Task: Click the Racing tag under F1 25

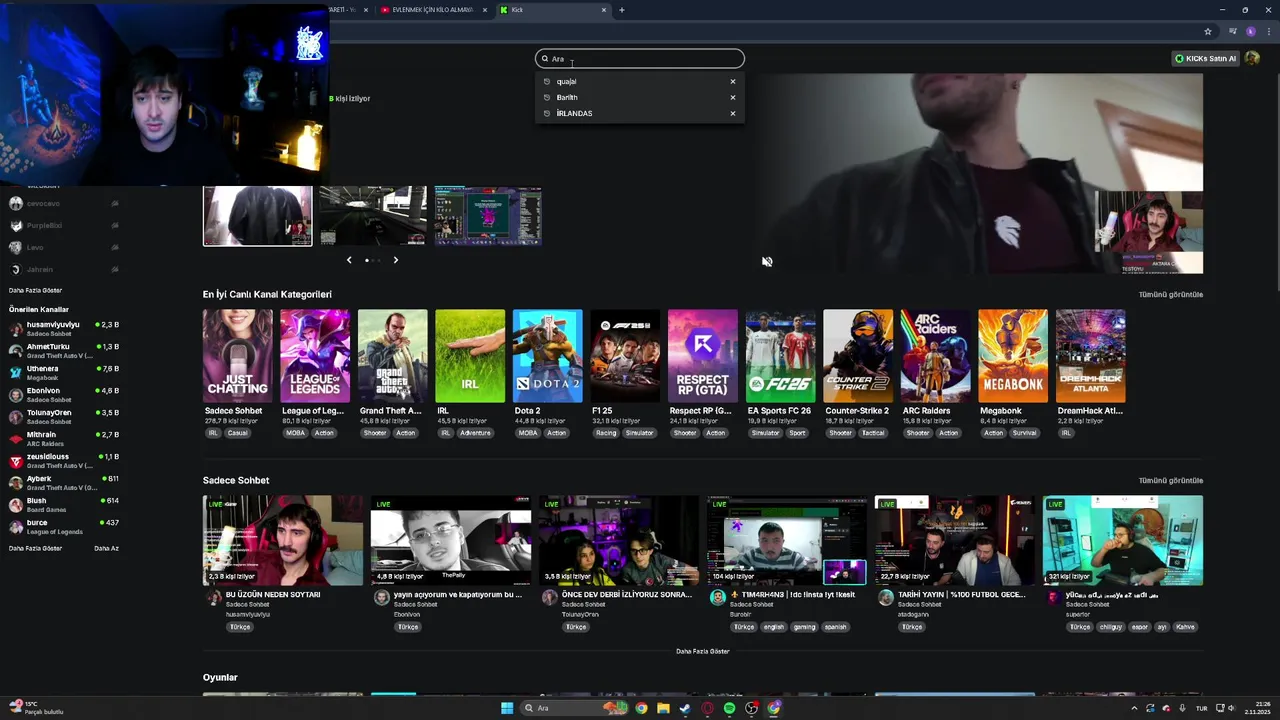Action: click(x=606, y=433)
